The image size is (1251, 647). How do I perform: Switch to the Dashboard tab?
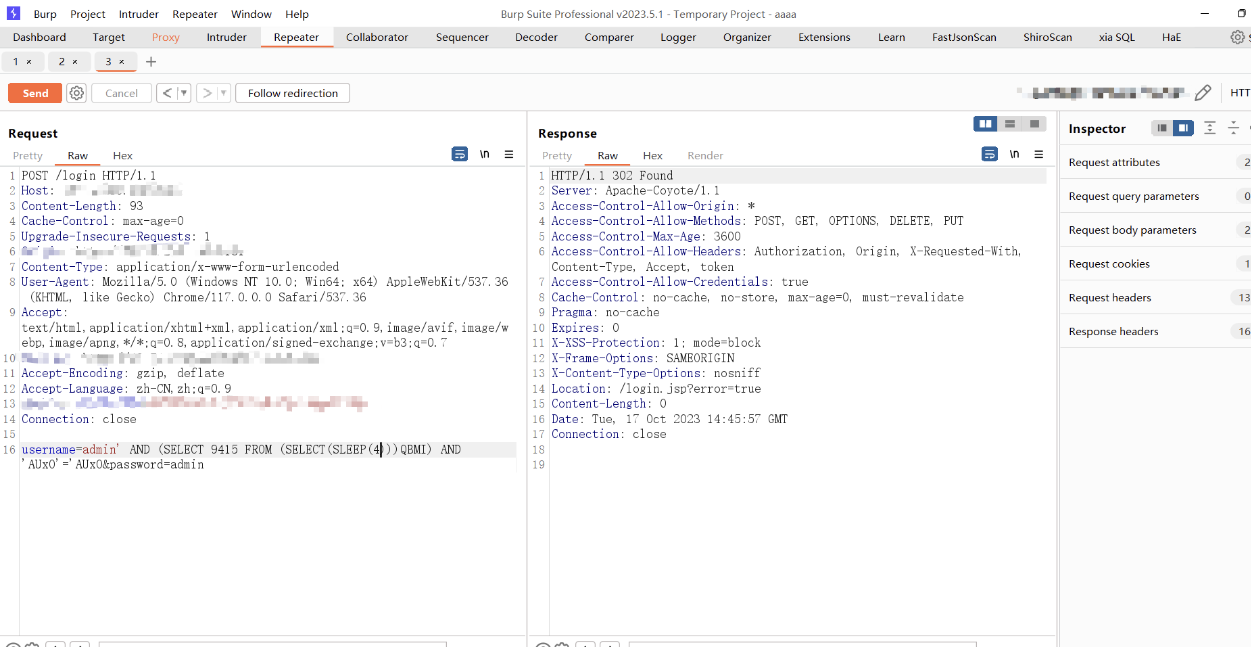pyautogui.click(x=40, y=37)
